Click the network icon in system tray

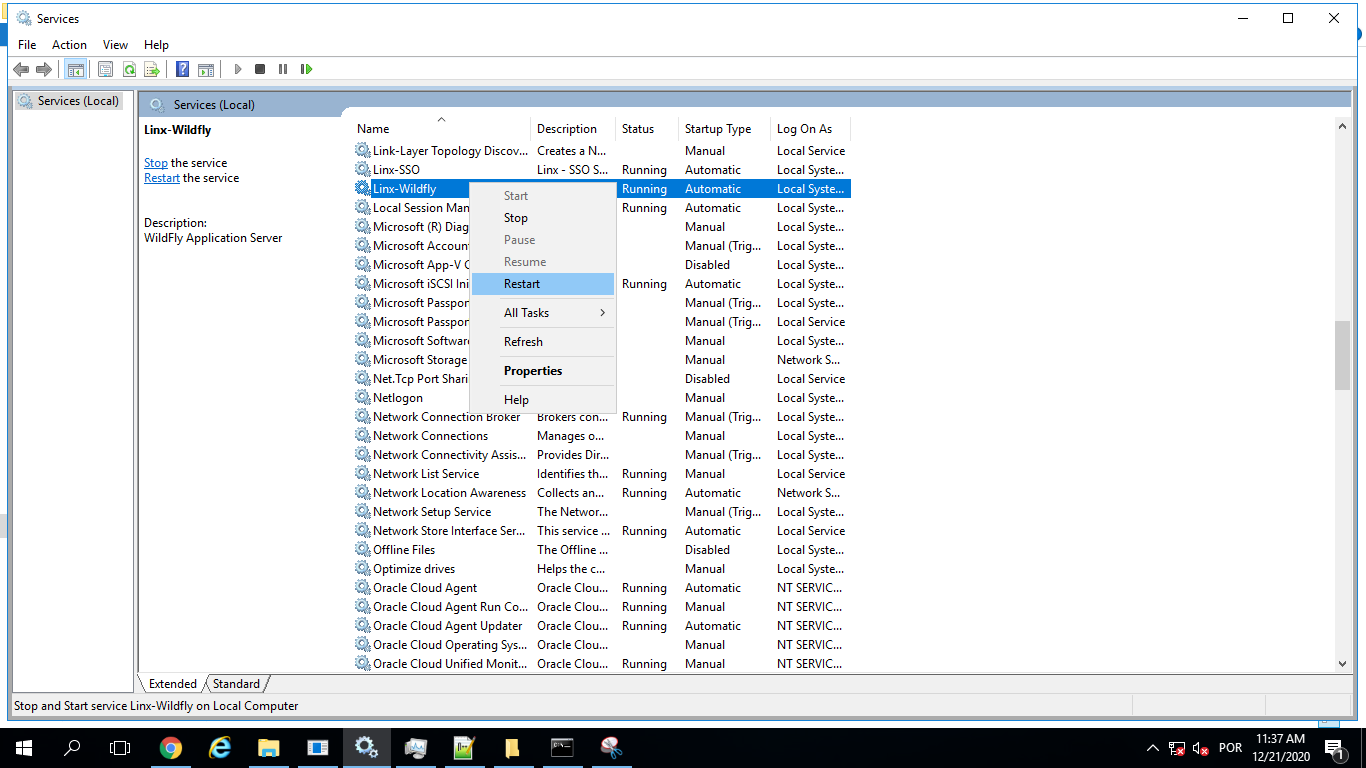pyautogui.click(x=1177, y=748)
